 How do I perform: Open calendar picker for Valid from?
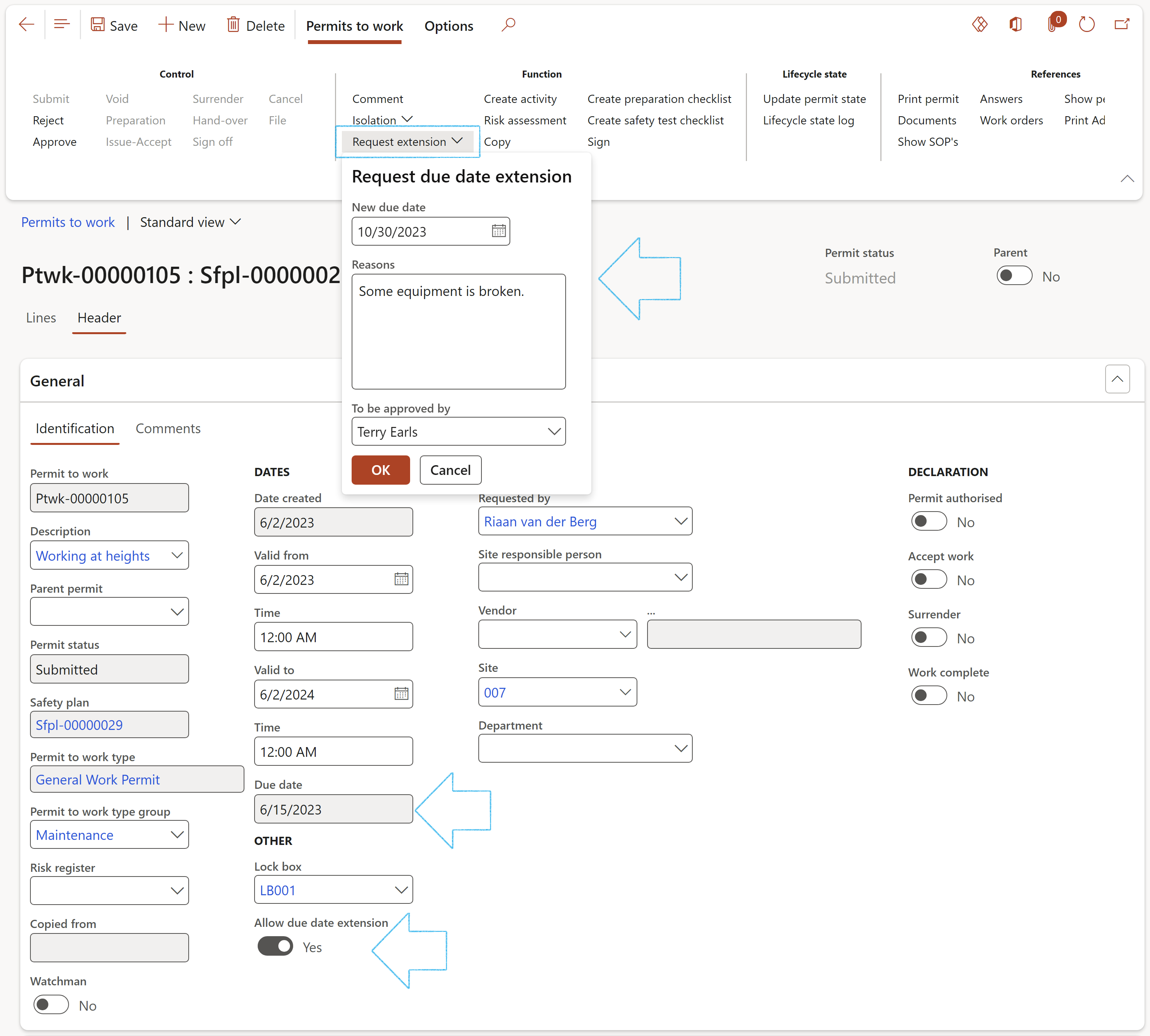coord(401,579)
